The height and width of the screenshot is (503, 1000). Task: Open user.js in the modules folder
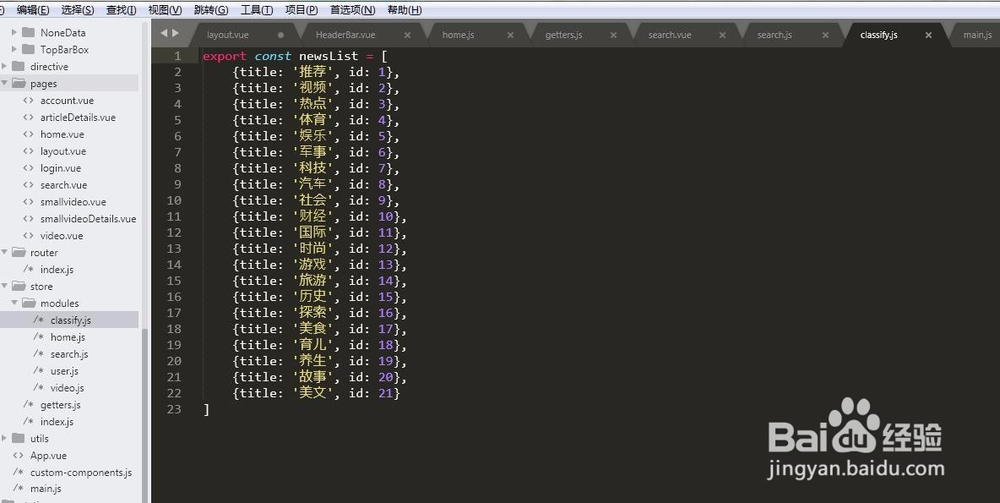tap(64, 370)
